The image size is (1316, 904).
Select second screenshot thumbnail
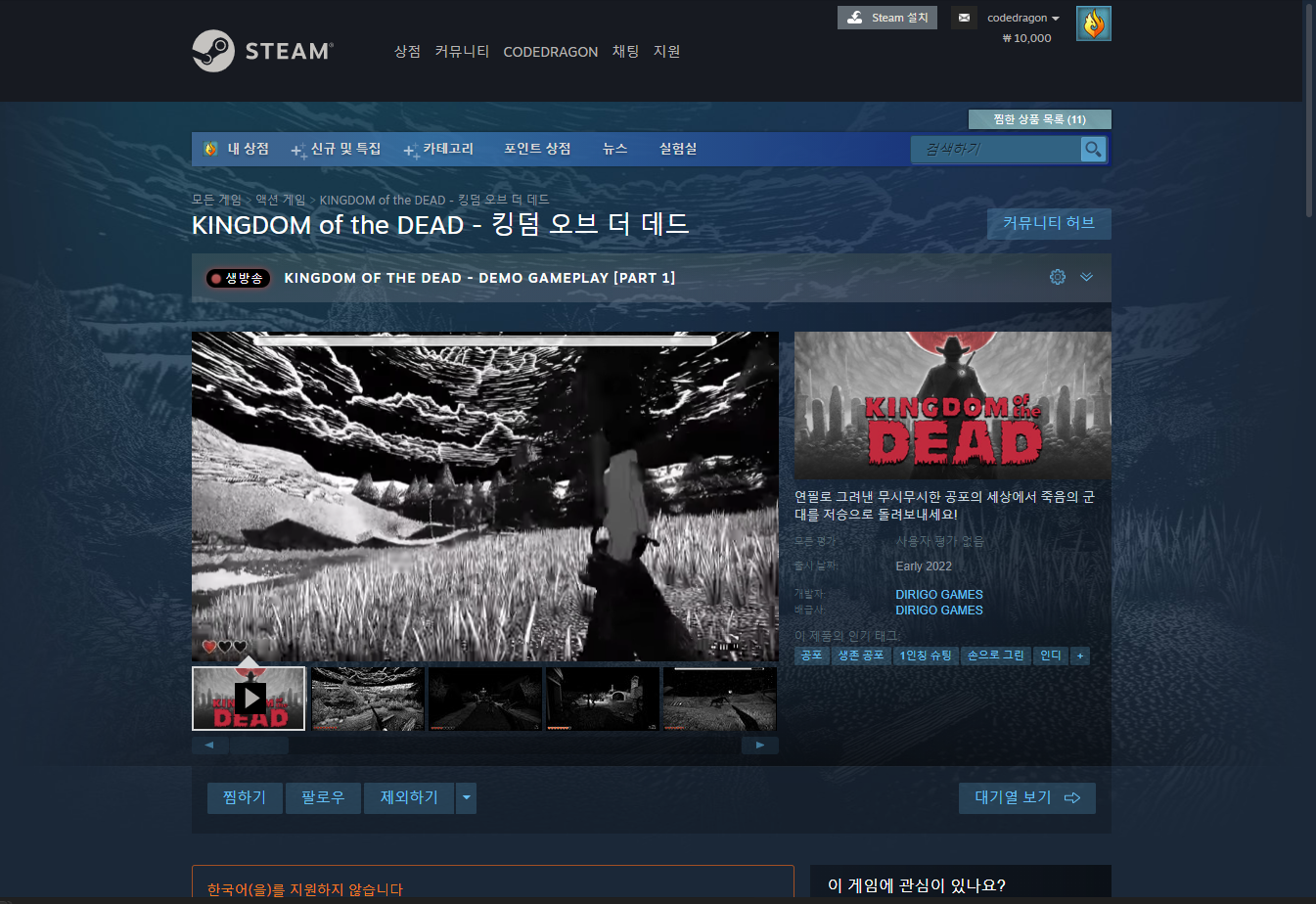click(367, 699)
